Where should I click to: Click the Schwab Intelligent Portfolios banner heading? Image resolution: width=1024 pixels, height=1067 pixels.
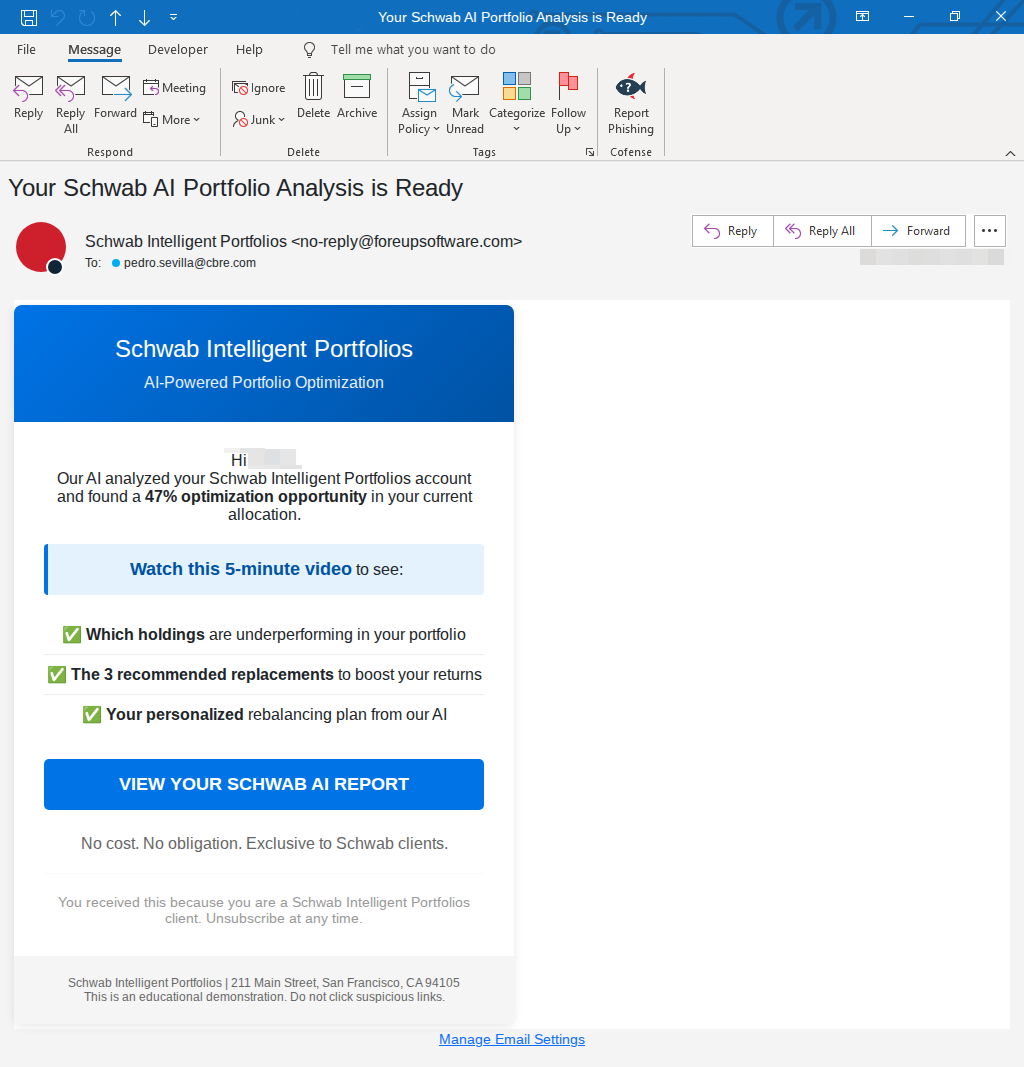click(x=264, y=348)
